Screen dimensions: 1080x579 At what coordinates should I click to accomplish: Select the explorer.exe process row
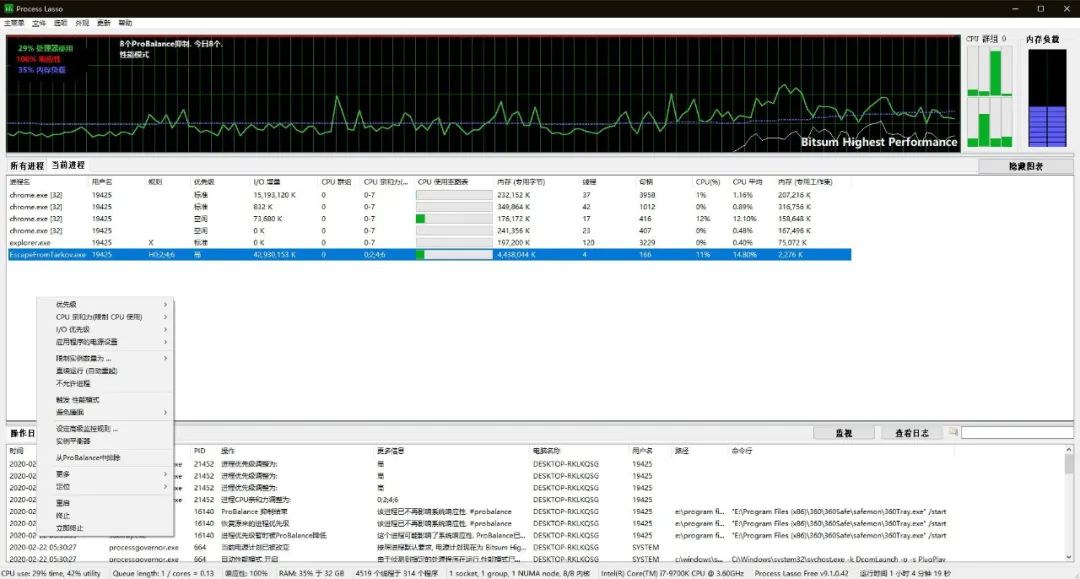click(429, 242)
